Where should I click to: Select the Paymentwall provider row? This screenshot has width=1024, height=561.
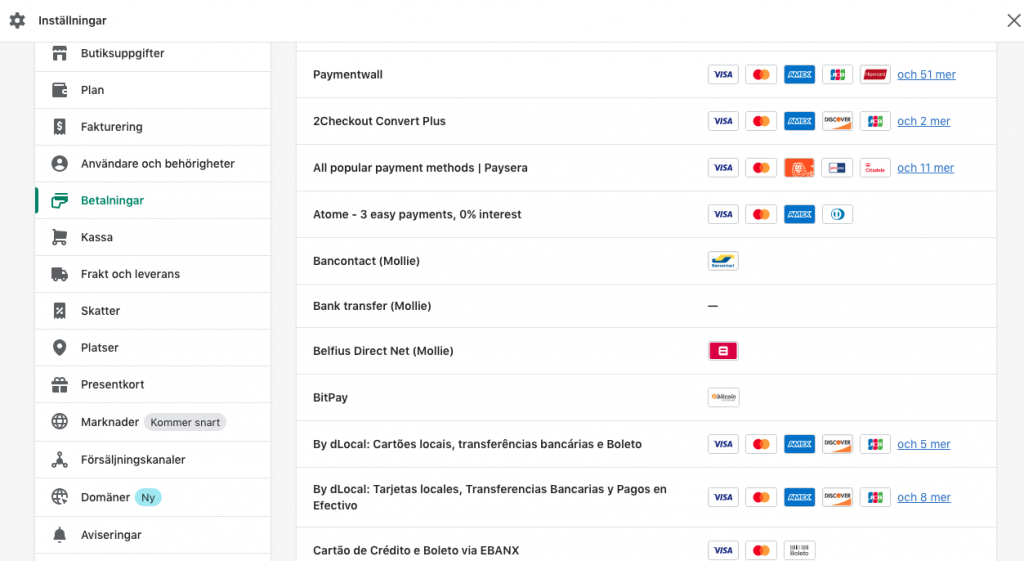(647, 74)
